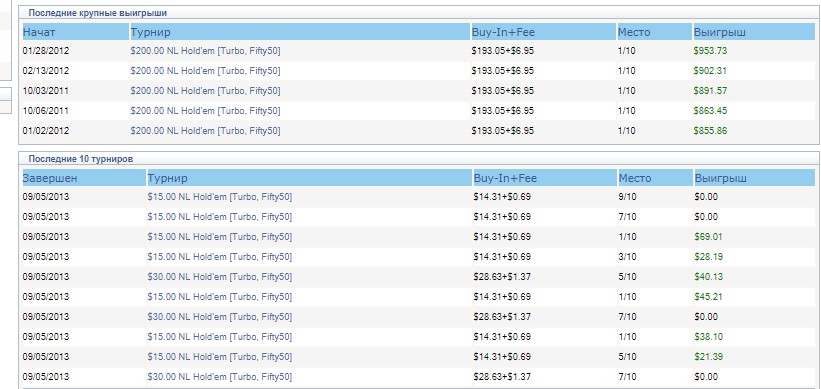
Task: Click the 5/10 place in the $21.39 row
Action: (627, 357)
